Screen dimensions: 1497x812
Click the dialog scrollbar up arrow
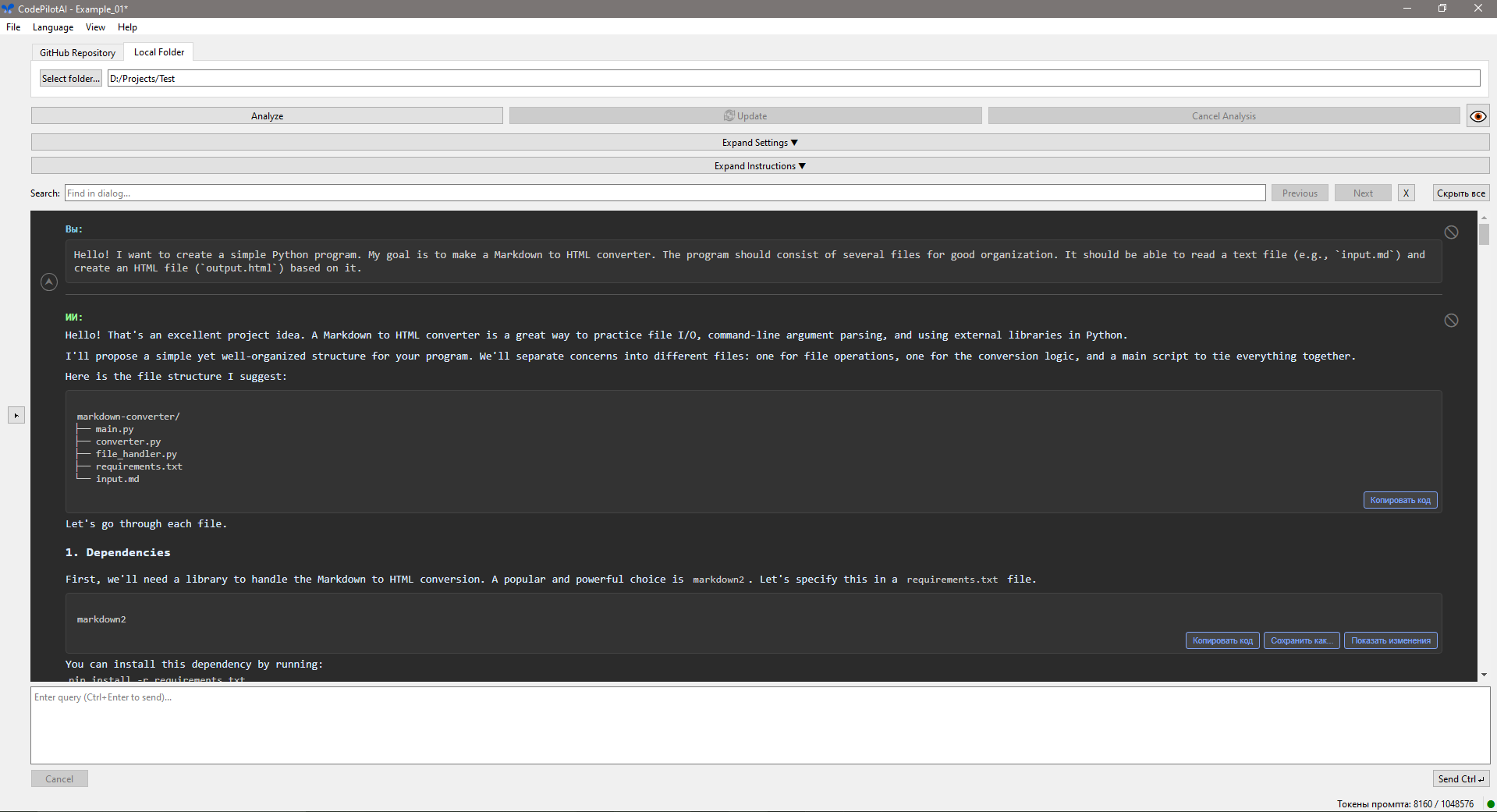click(x=1484, y=218)
